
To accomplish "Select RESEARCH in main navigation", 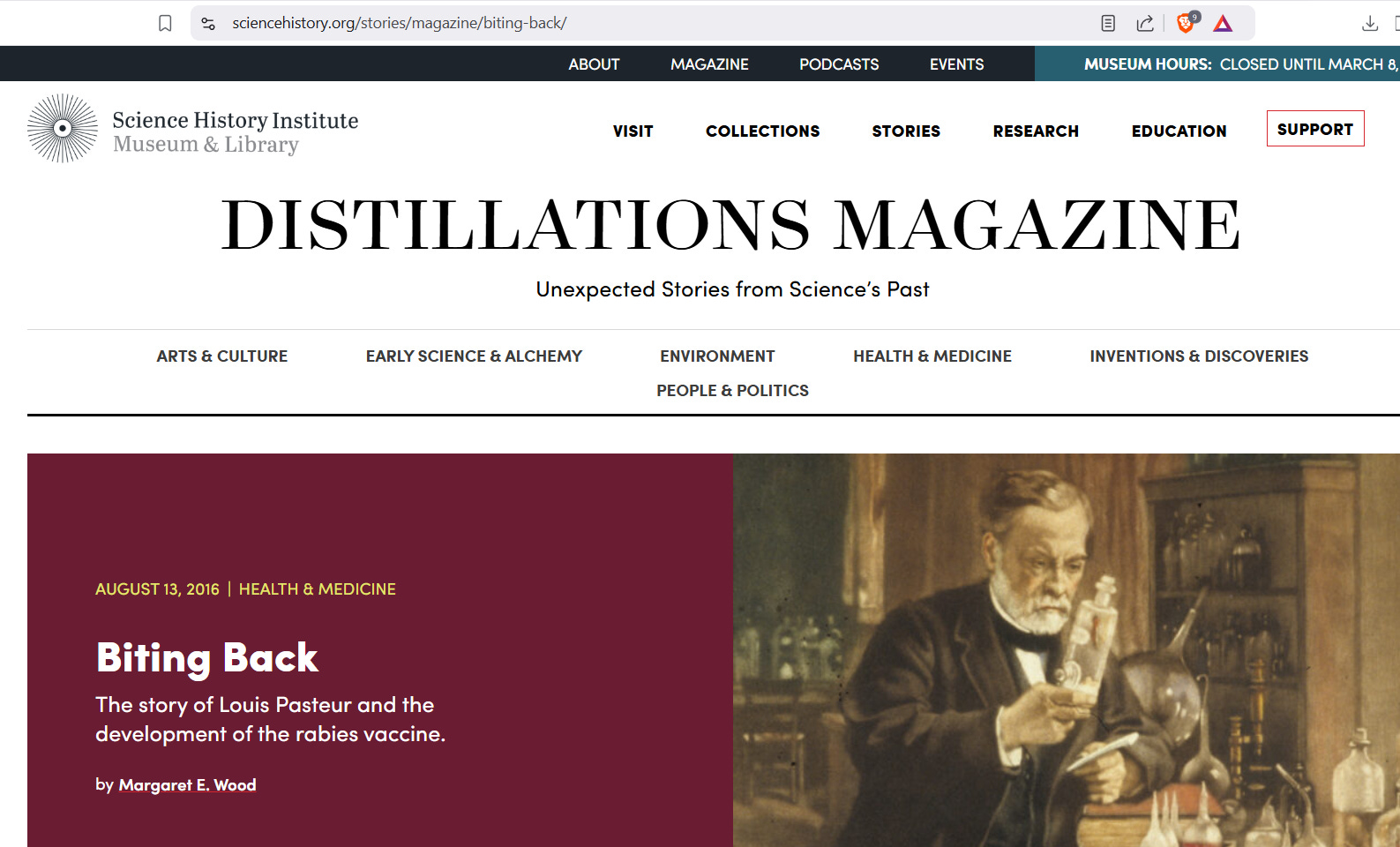I will tap(1036, 131).
